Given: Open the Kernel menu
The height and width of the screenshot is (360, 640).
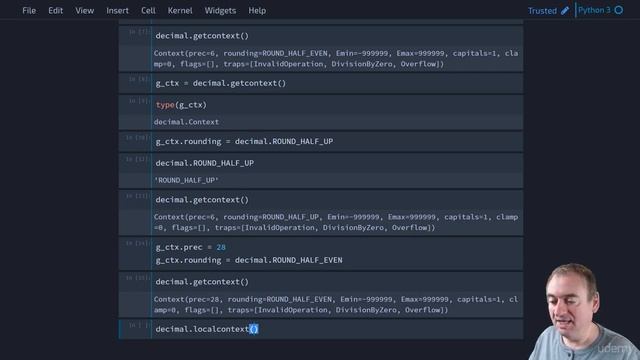Looking at the screenshot, I should (x=180, y=11).
